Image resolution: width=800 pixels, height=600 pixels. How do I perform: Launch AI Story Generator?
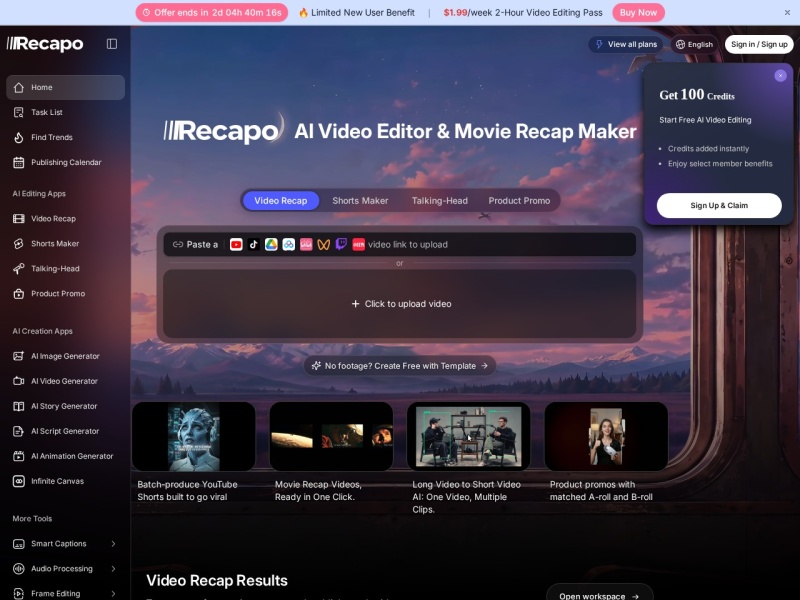coord(65,406)
